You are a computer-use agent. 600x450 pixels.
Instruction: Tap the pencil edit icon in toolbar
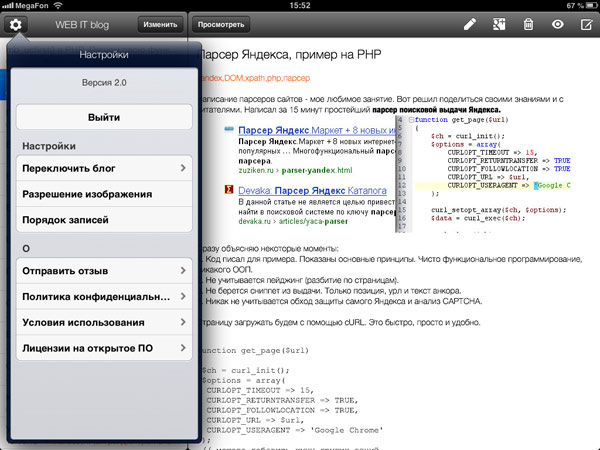470,24
